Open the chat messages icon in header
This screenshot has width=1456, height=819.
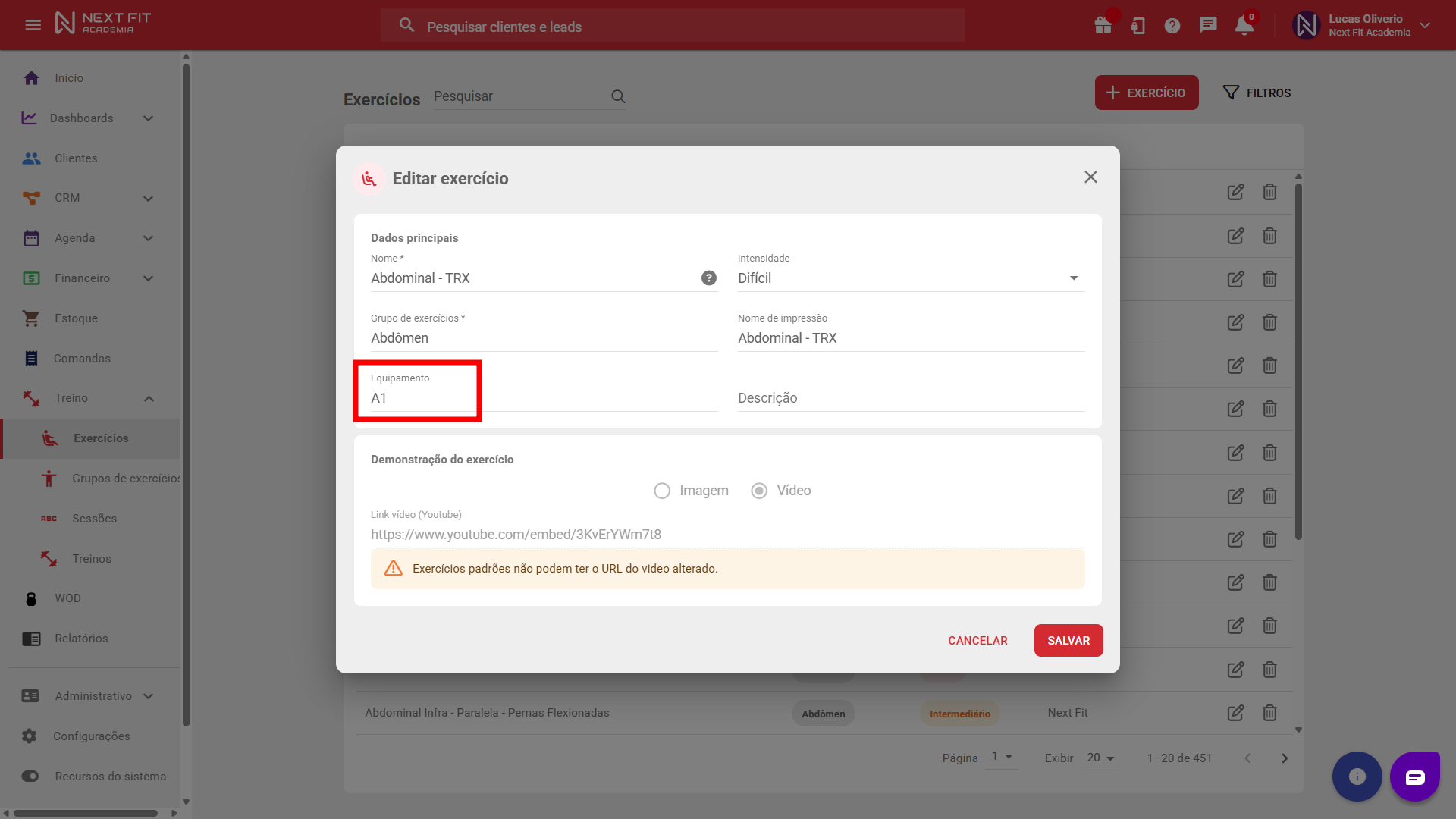click(1208, 26)
